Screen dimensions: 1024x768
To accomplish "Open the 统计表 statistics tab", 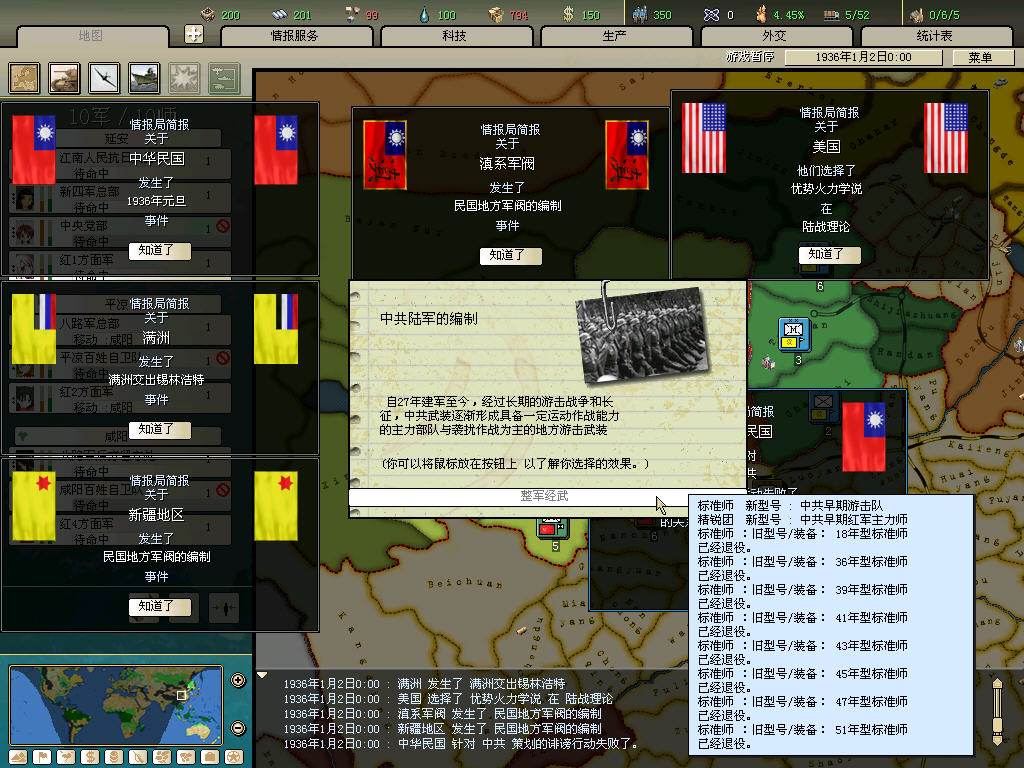I will [935, 36].
